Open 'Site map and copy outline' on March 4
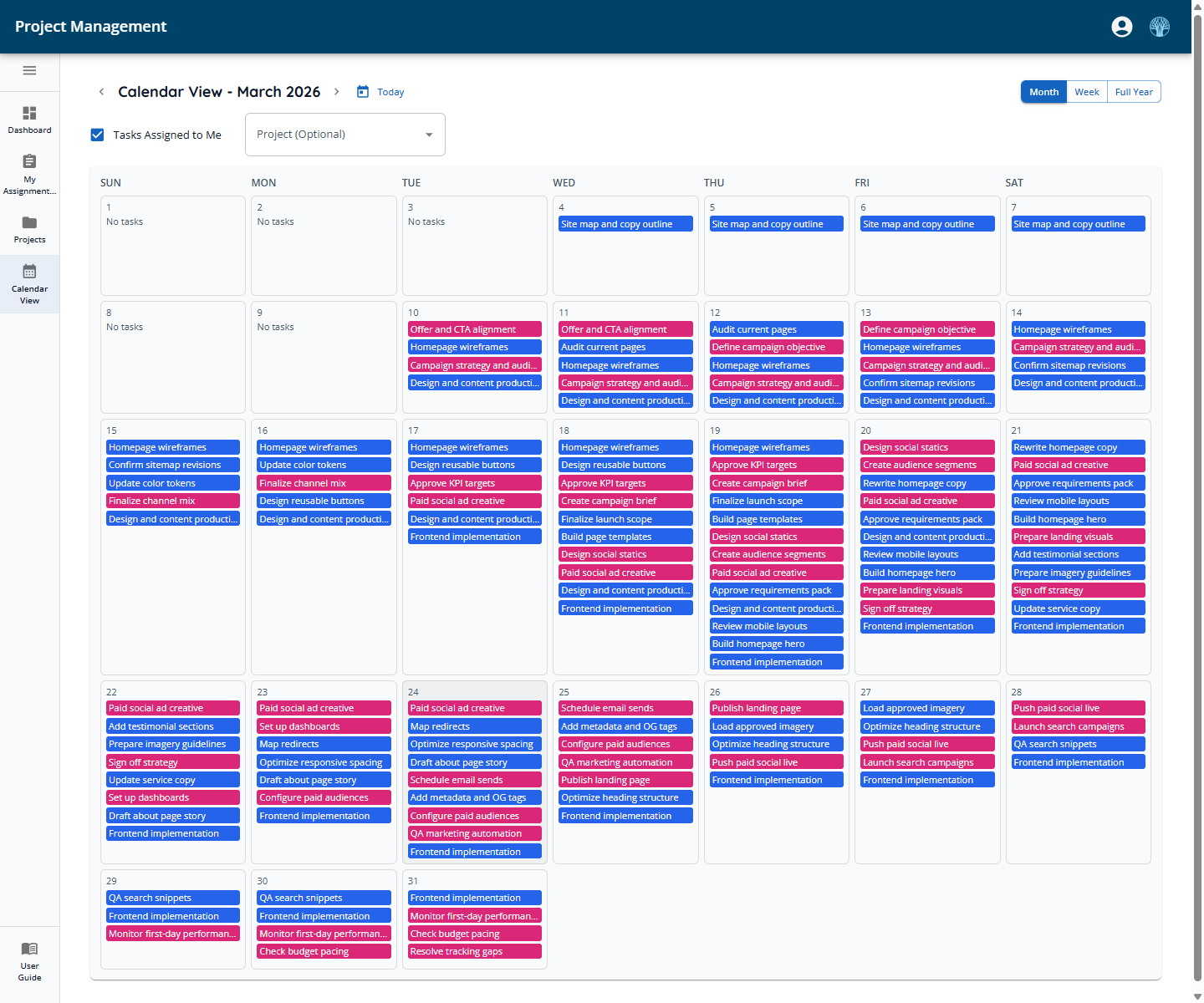The image size is (1204, 1003). [625, 224]
